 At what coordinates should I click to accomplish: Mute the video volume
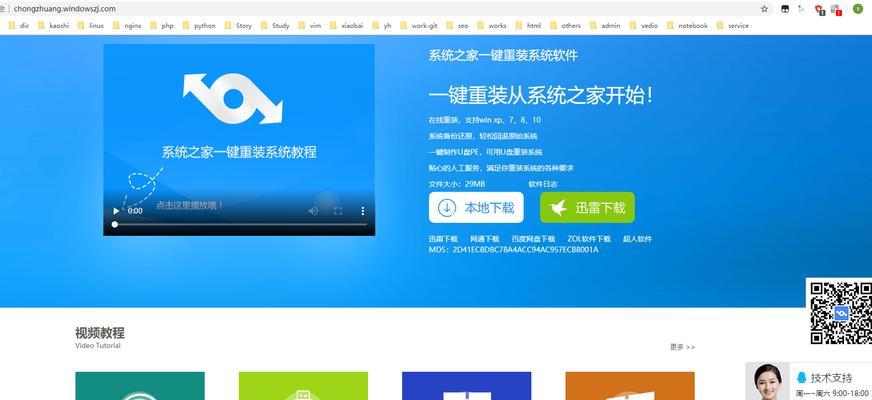click(313, 210)
